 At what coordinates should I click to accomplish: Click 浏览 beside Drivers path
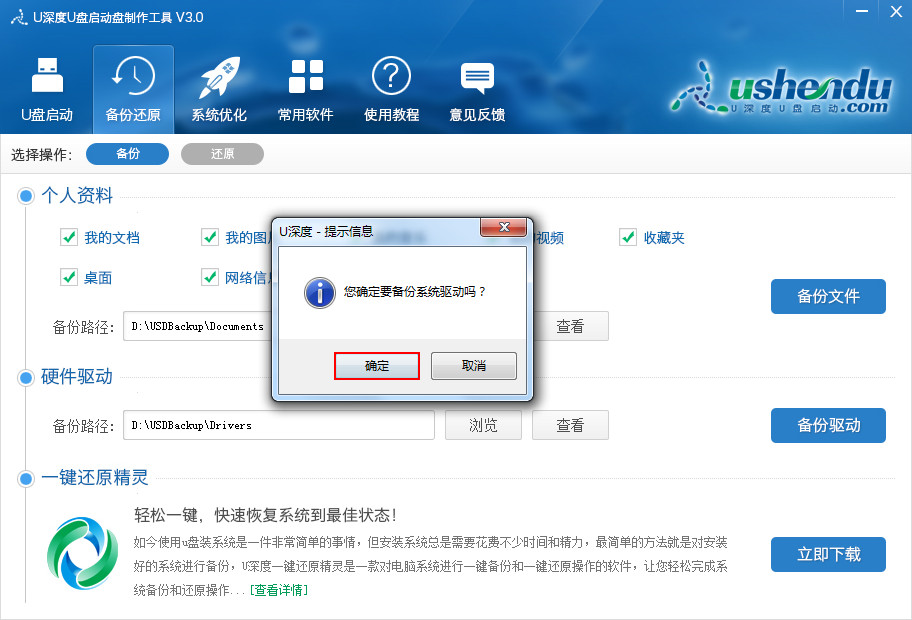(483, 426)
